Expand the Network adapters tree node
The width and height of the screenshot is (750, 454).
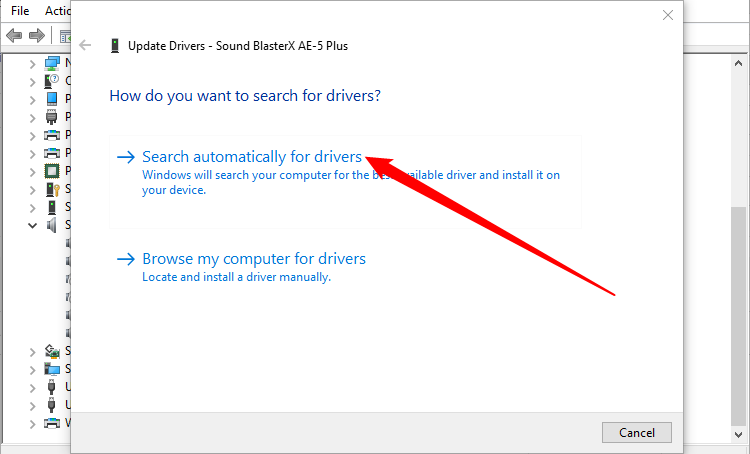pos(32,64)
